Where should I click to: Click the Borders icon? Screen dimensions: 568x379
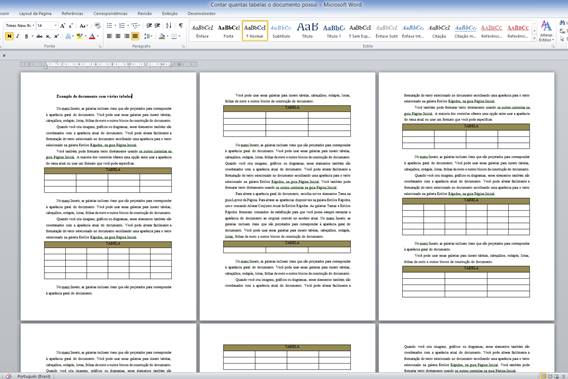[x=174, y=36]
